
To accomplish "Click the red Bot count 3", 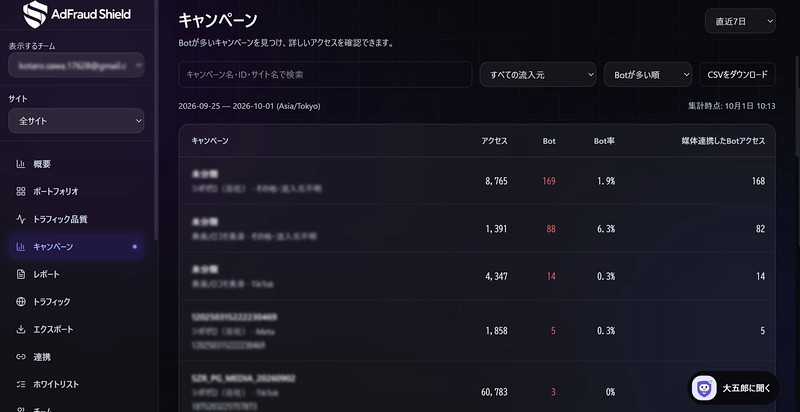I will click(x=553, y=392).
